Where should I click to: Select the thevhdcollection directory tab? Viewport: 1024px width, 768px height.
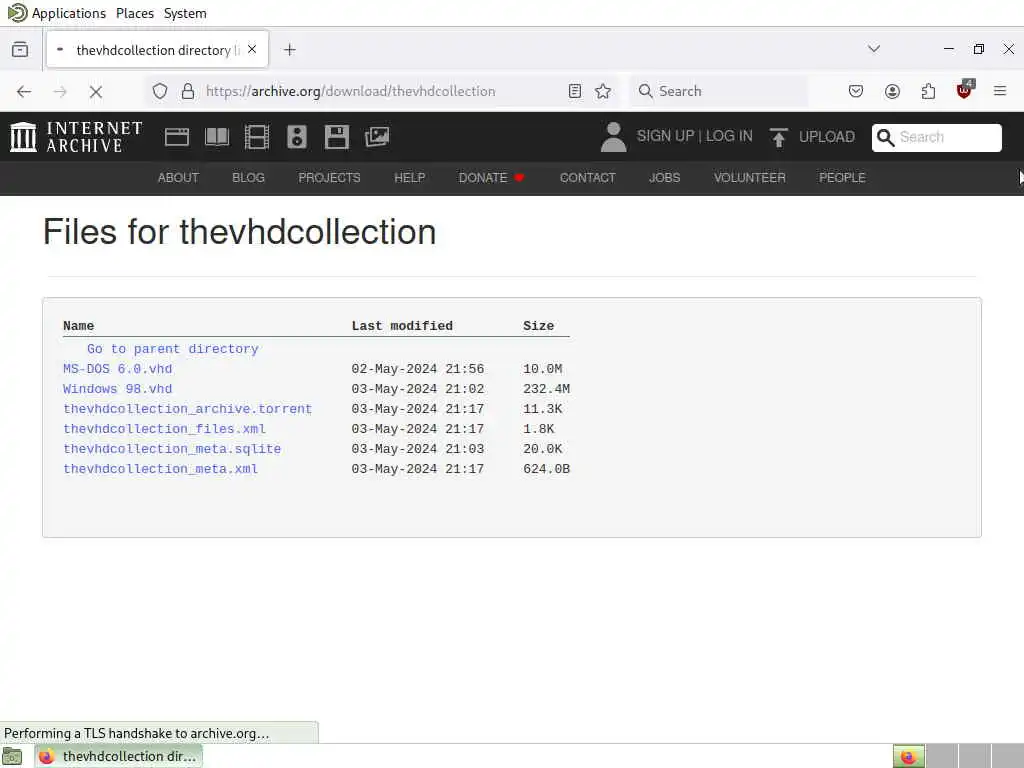[x=157, y=50]
